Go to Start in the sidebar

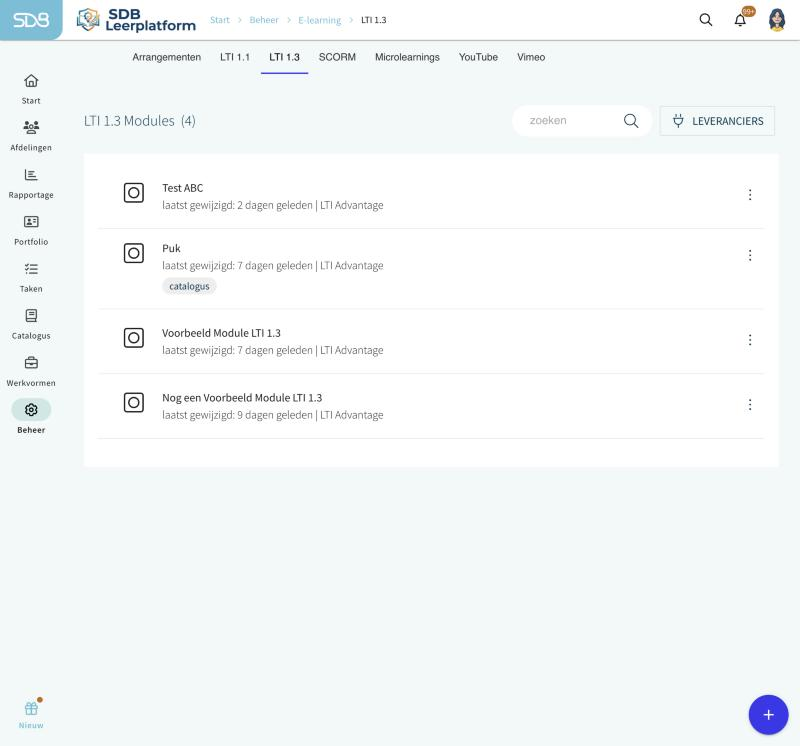(x=31, y=89)
